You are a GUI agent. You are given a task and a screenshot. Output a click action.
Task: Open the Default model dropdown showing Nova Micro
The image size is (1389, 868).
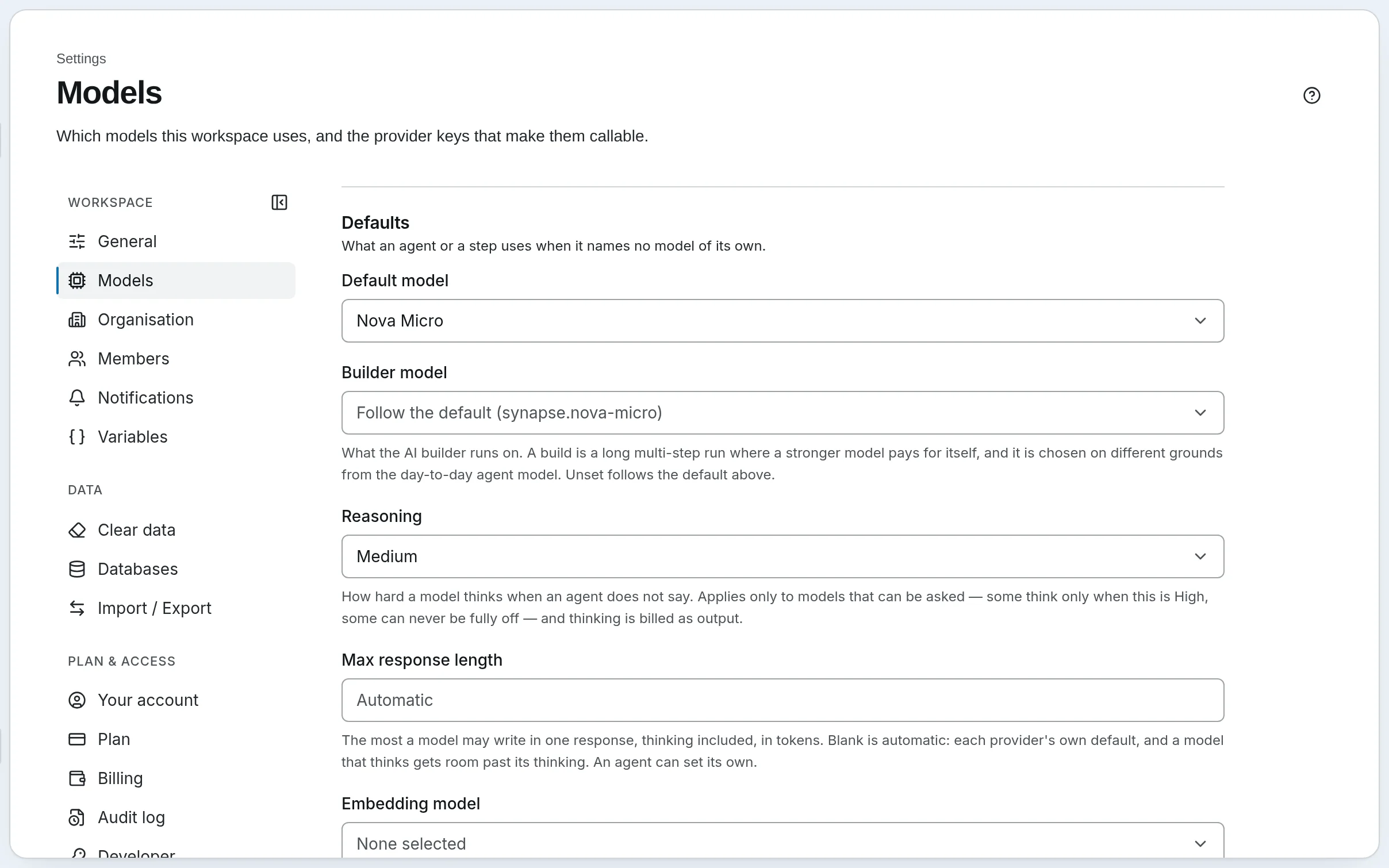782,321
